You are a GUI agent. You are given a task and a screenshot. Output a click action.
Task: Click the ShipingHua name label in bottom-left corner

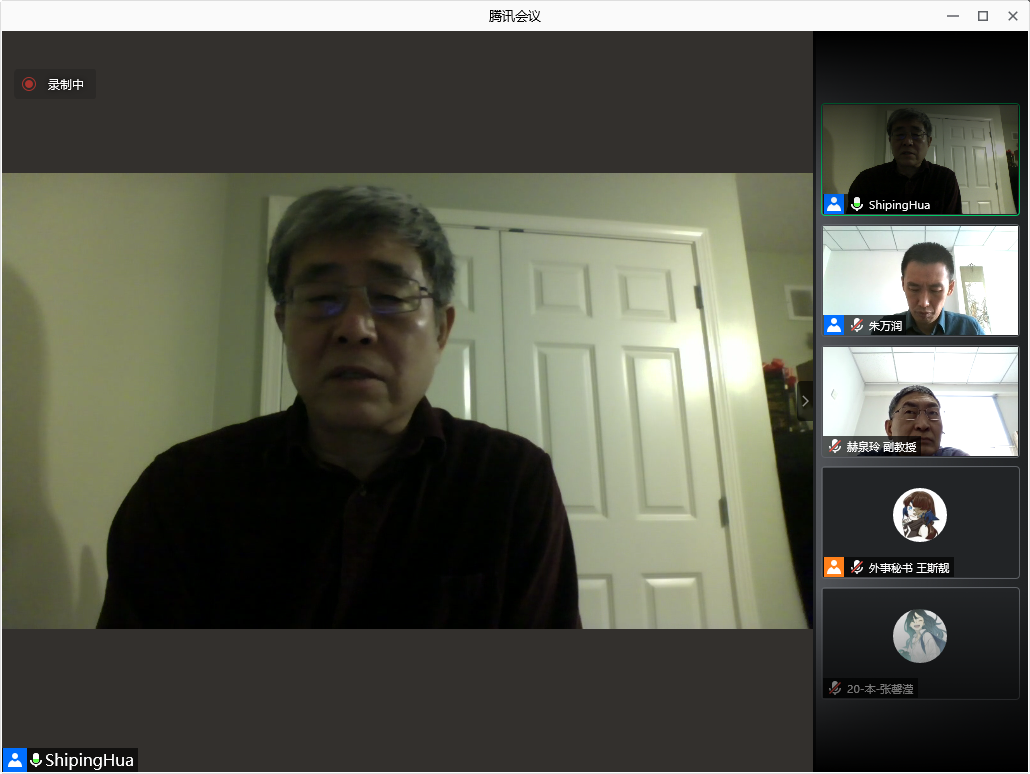[89, 760]
